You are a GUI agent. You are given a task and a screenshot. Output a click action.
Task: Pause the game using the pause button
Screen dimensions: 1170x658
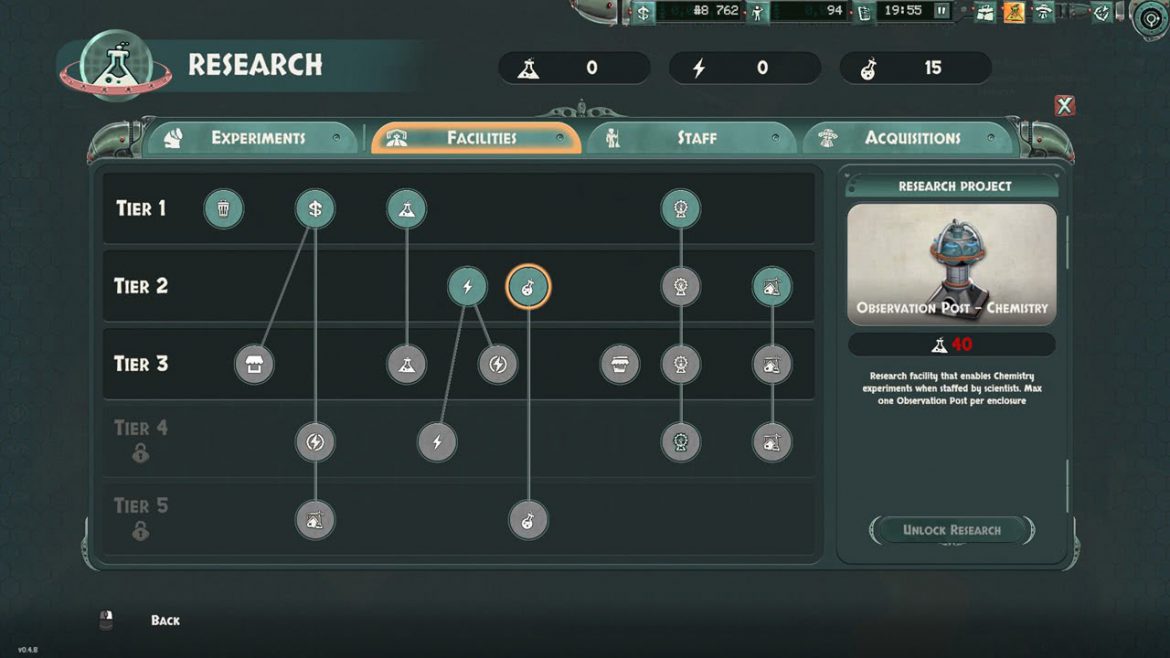tap(941, 11)
